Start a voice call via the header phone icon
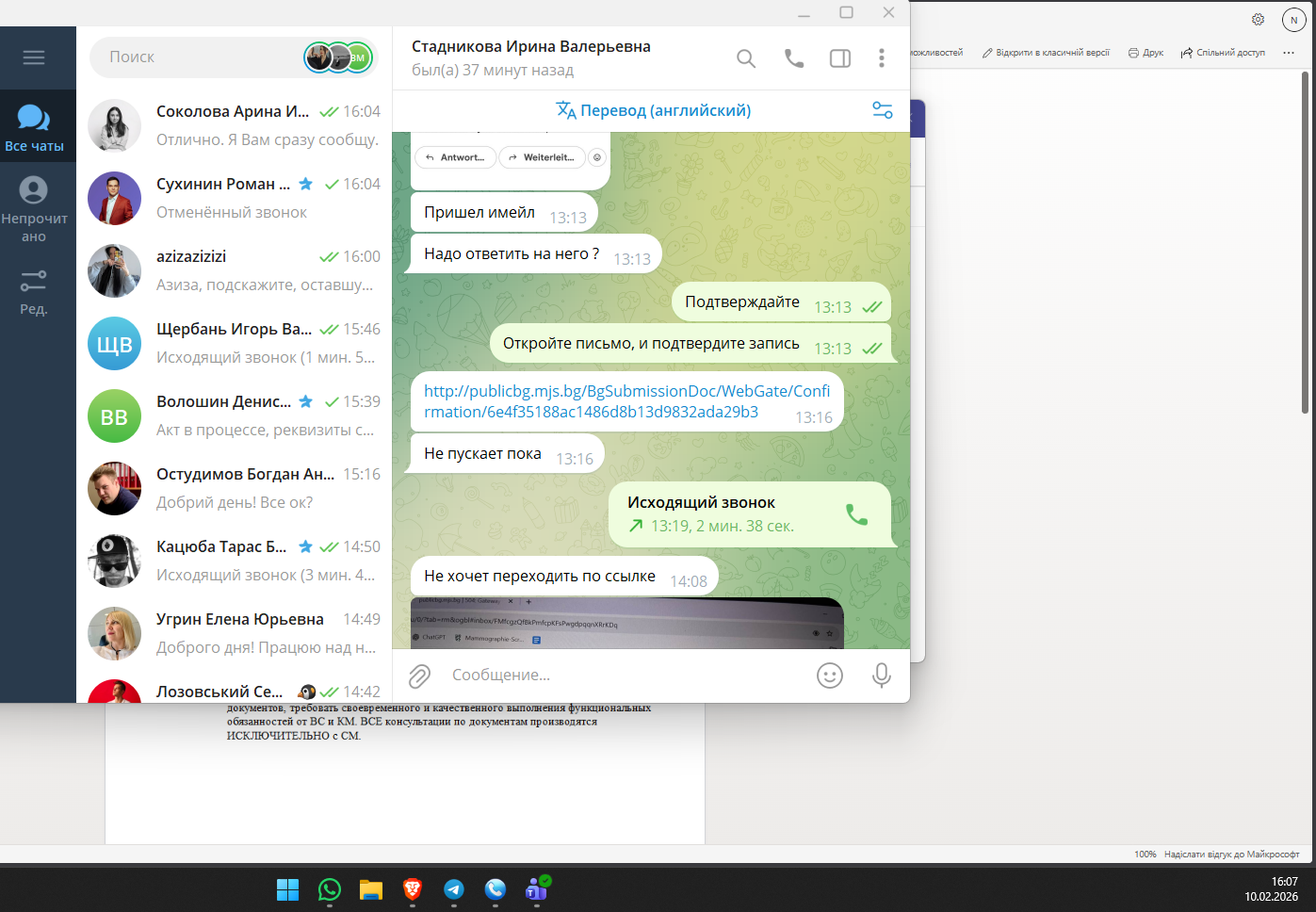Image resolution: width=1316 pixels, height=912 pixels. point(794,58)
